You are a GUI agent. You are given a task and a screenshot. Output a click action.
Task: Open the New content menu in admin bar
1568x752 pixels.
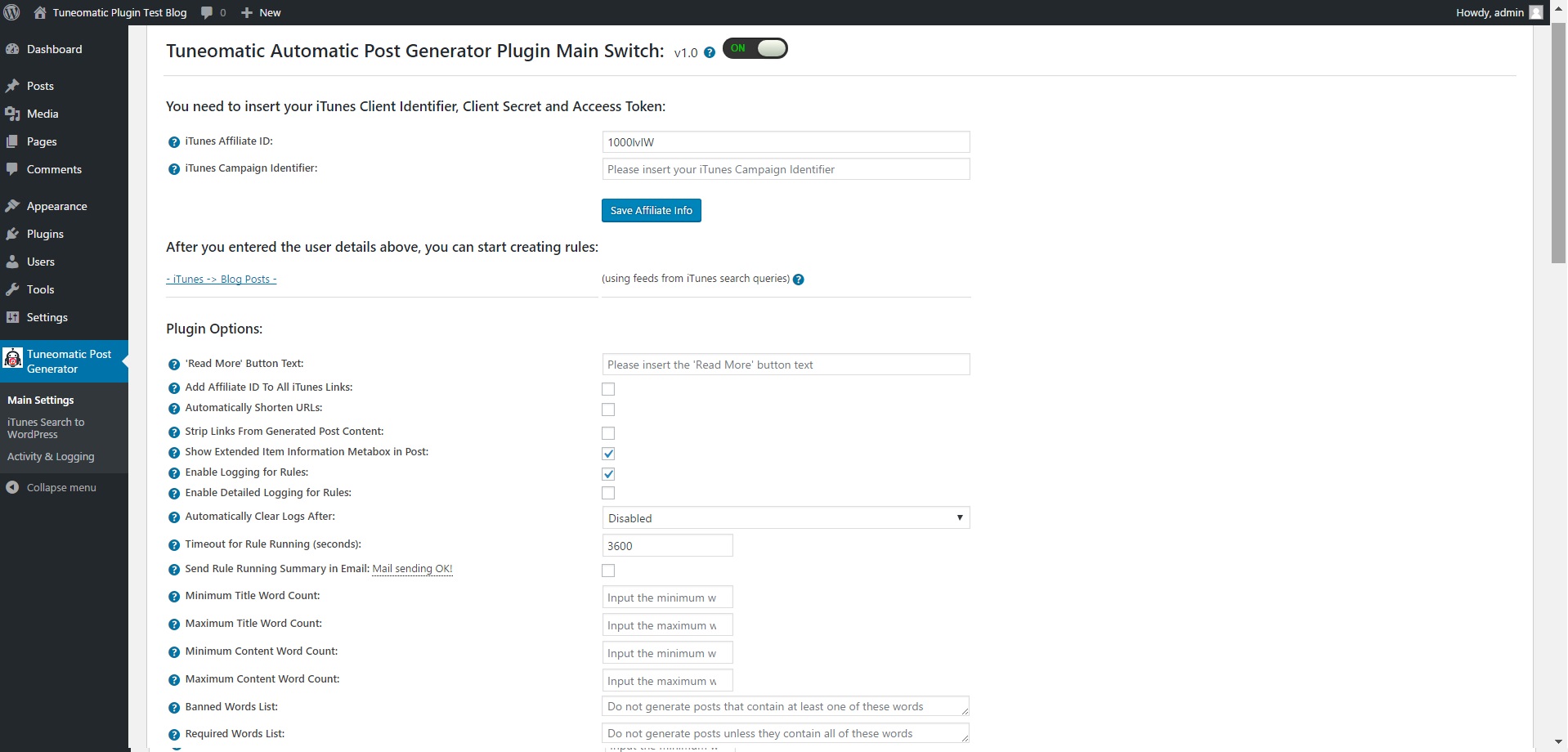click(x=261, y=12)
